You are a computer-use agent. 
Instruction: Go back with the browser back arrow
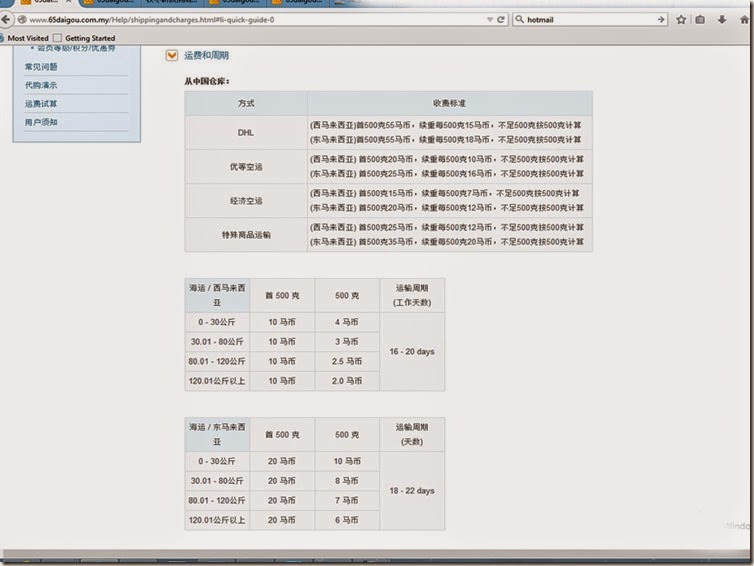coord(5,20)
